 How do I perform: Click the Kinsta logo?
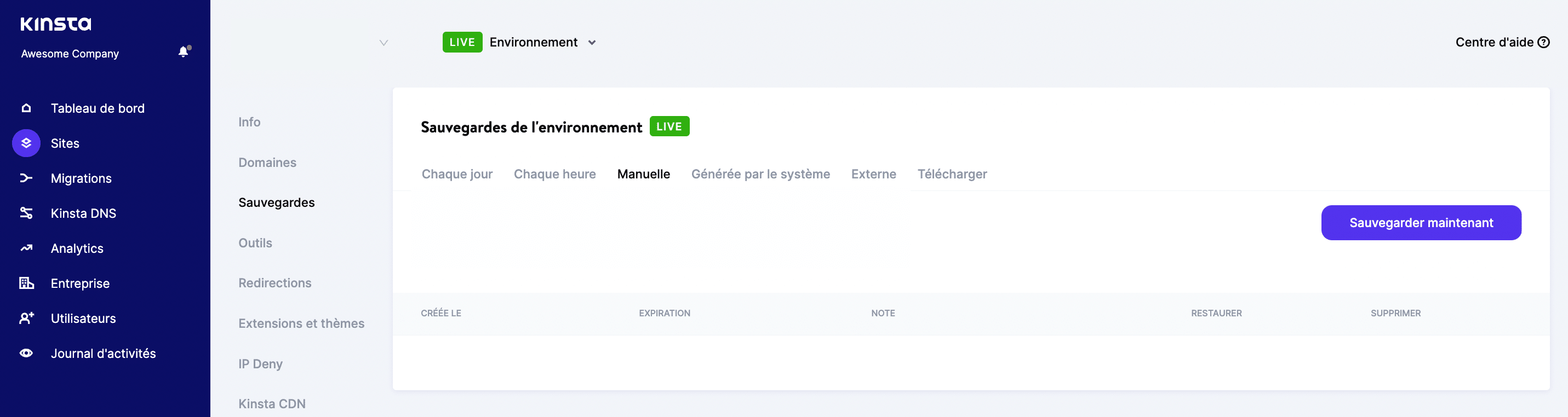55,24
